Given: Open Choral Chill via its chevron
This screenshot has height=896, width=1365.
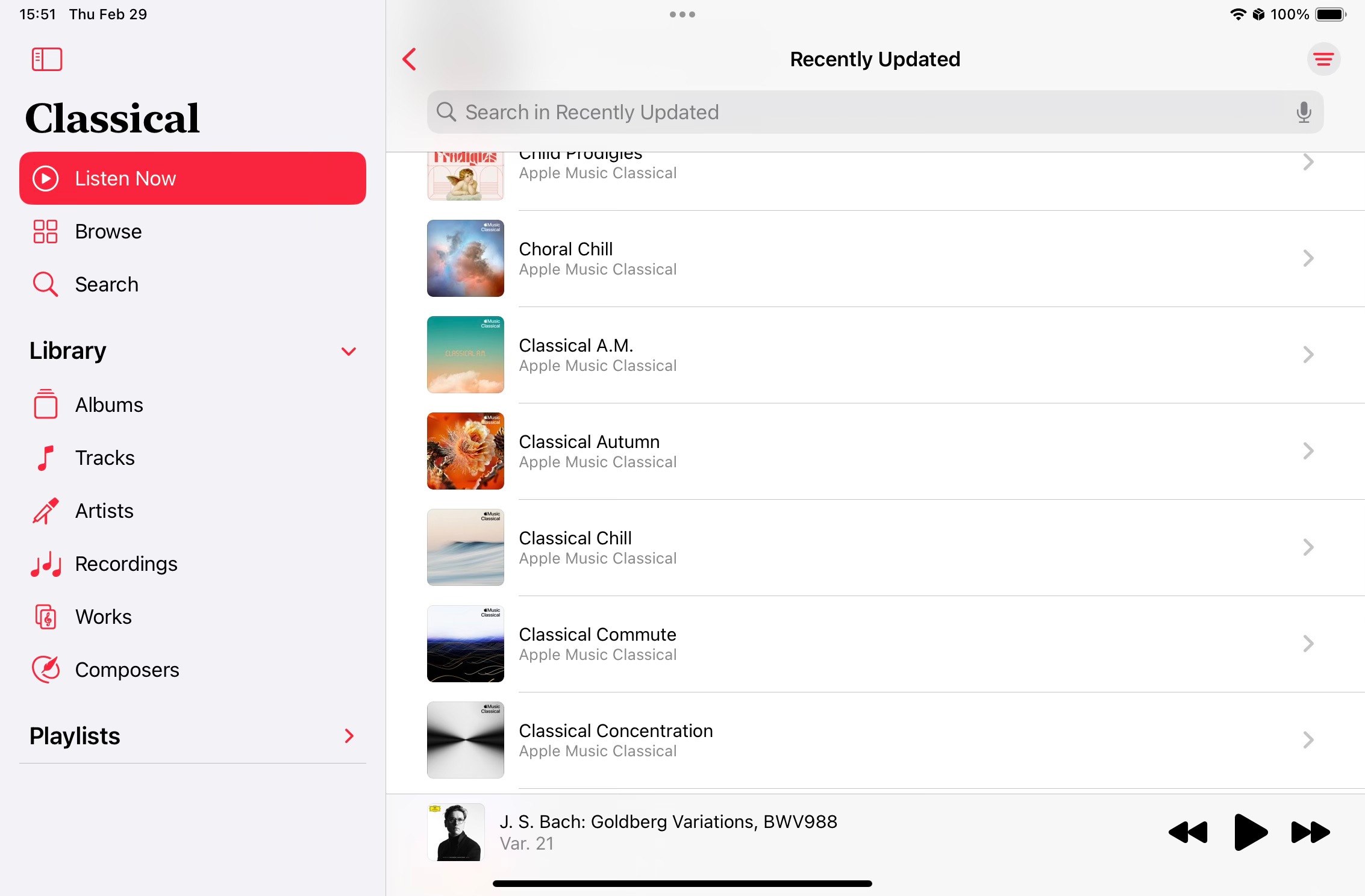Looking at the screenshot, I should 1308,258.
